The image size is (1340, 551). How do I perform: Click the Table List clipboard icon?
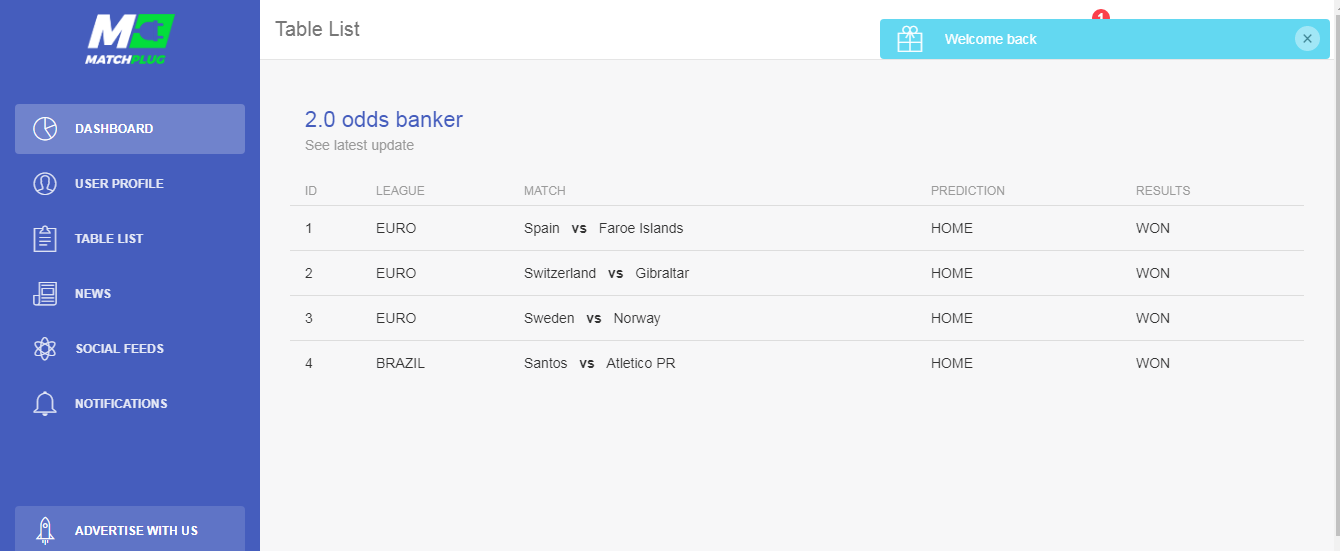[x=45, y=239]
